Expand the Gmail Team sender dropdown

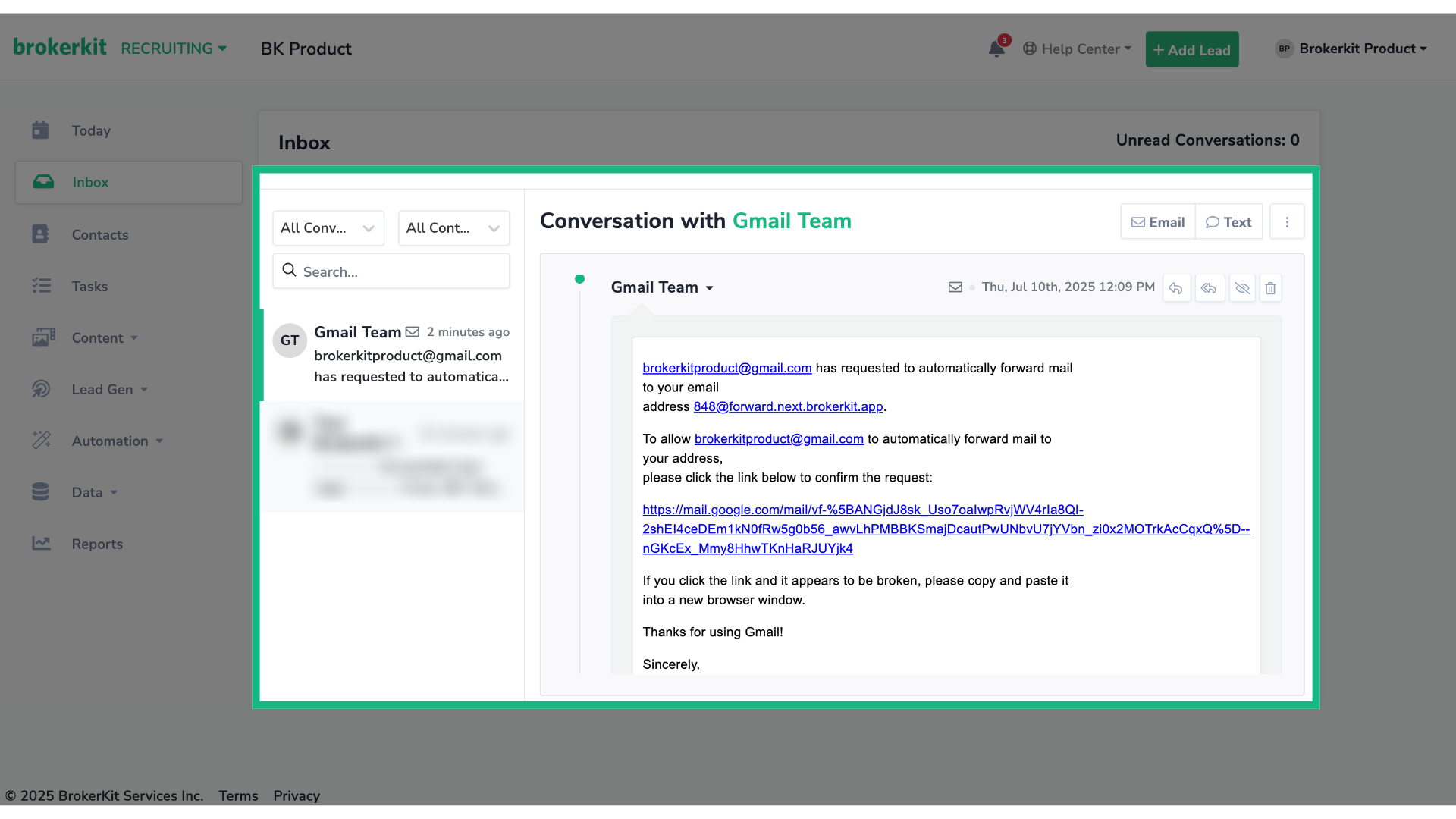pyautogui.click(x=709, y=288)
